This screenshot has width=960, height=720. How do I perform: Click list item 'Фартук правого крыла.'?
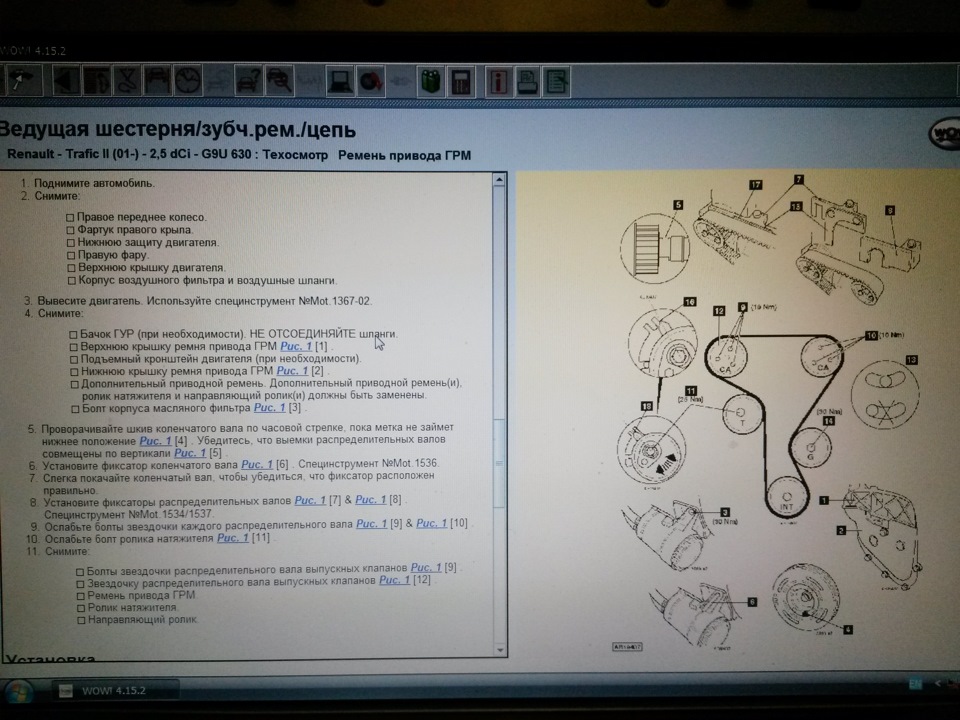click(x=135, y=230)
